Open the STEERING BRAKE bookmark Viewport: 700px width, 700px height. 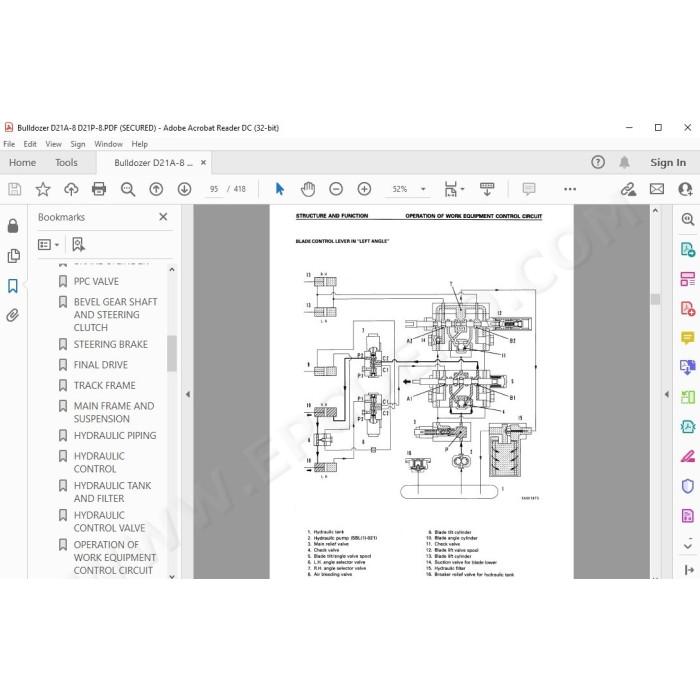pos(111,344)
